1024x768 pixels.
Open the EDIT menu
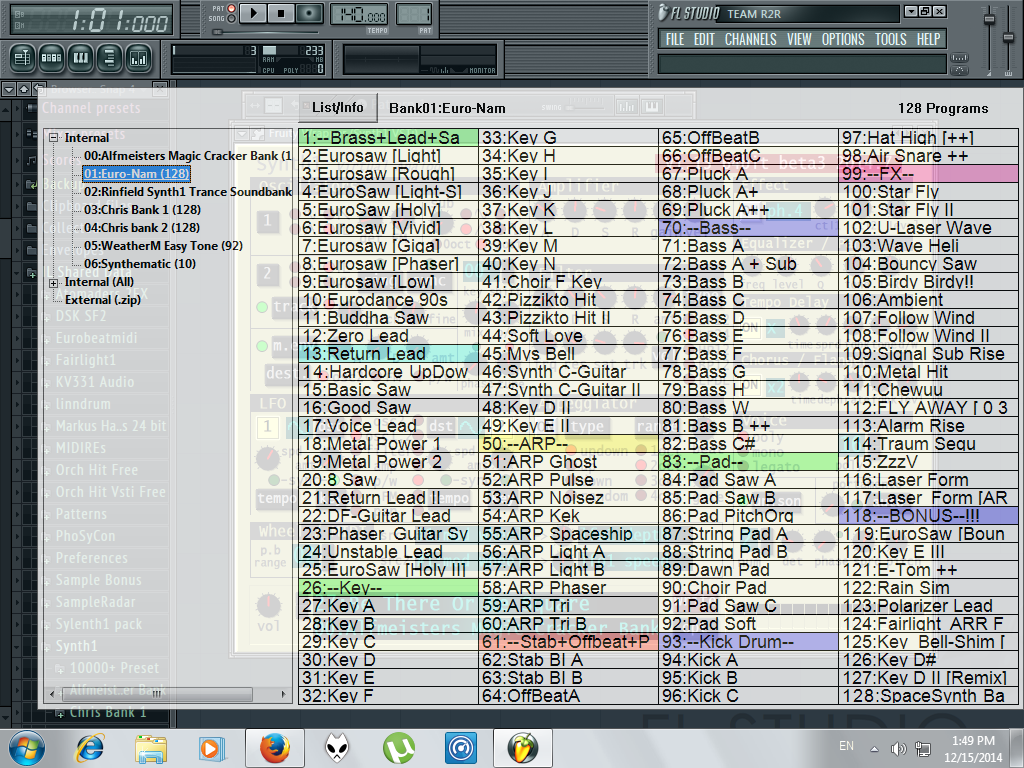(704, 39)
